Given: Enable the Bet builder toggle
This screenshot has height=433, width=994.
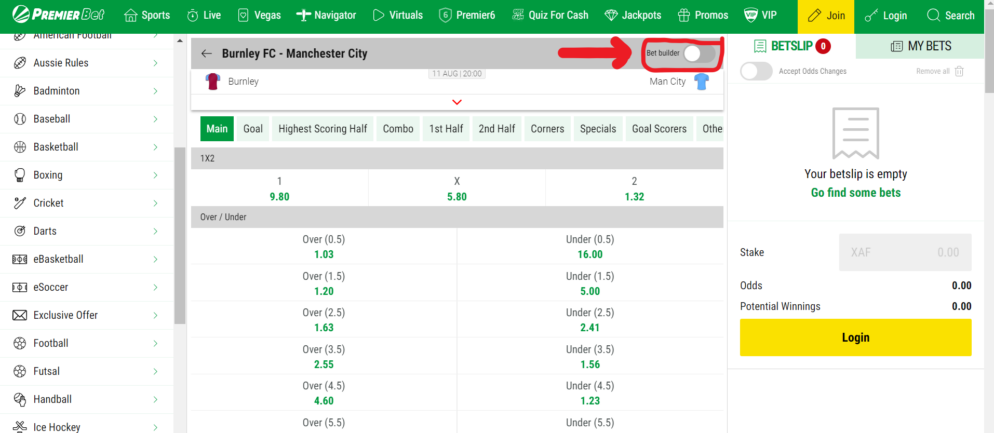Looking at the screenshot, I should point(699,53).
